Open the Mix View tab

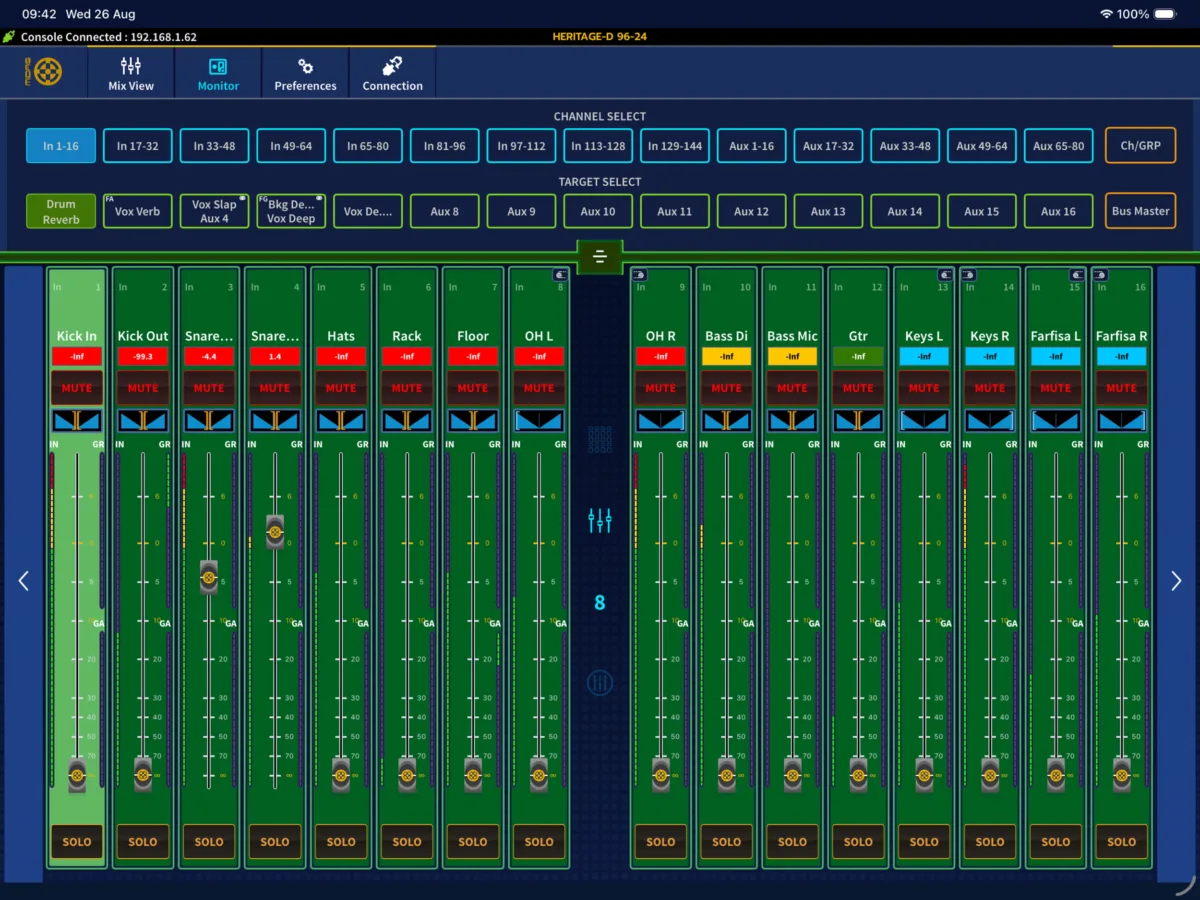click(131, 72)
